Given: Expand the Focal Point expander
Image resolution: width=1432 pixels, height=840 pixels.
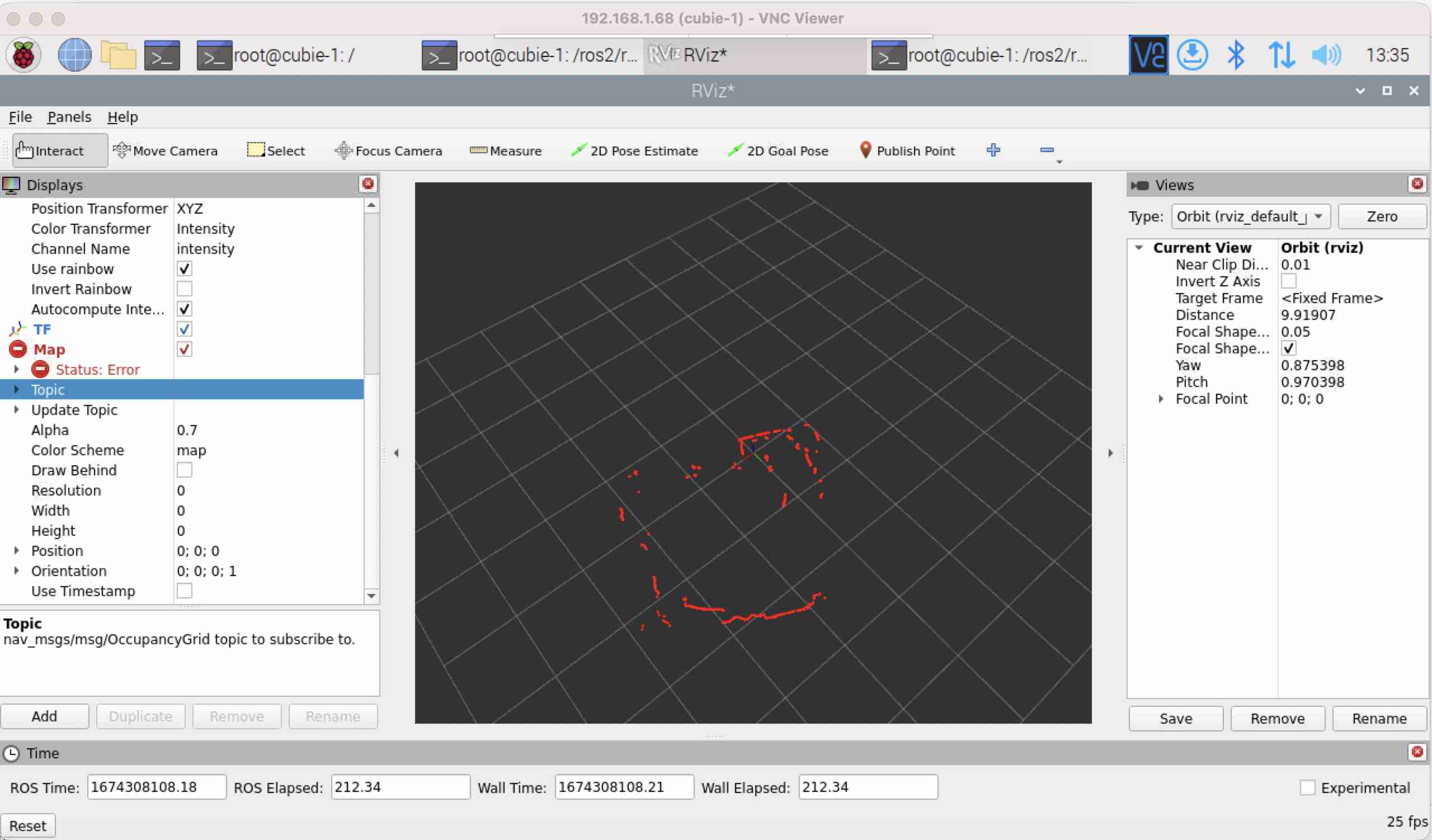Looking at the screenshot, I should (x=1160, y=398).
